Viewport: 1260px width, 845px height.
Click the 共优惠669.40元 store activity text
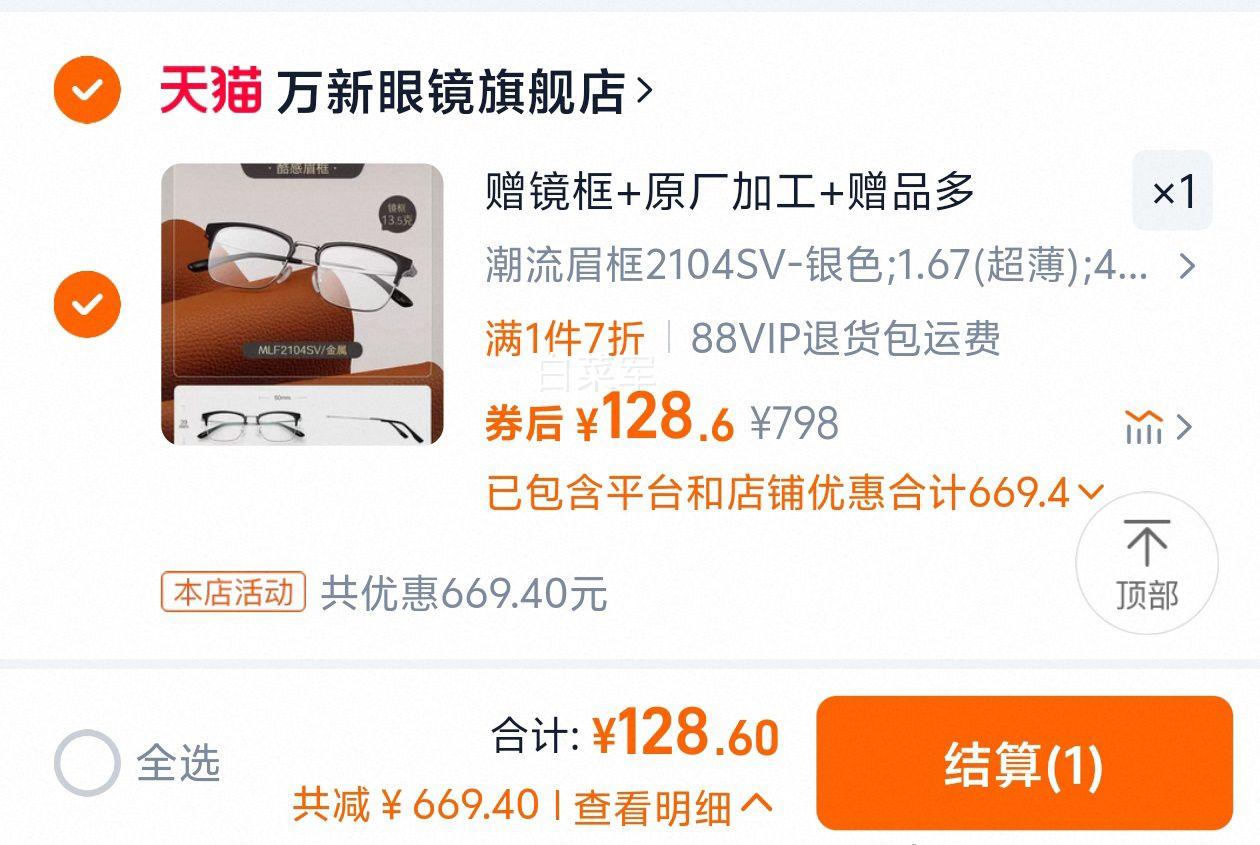(464, 593)
